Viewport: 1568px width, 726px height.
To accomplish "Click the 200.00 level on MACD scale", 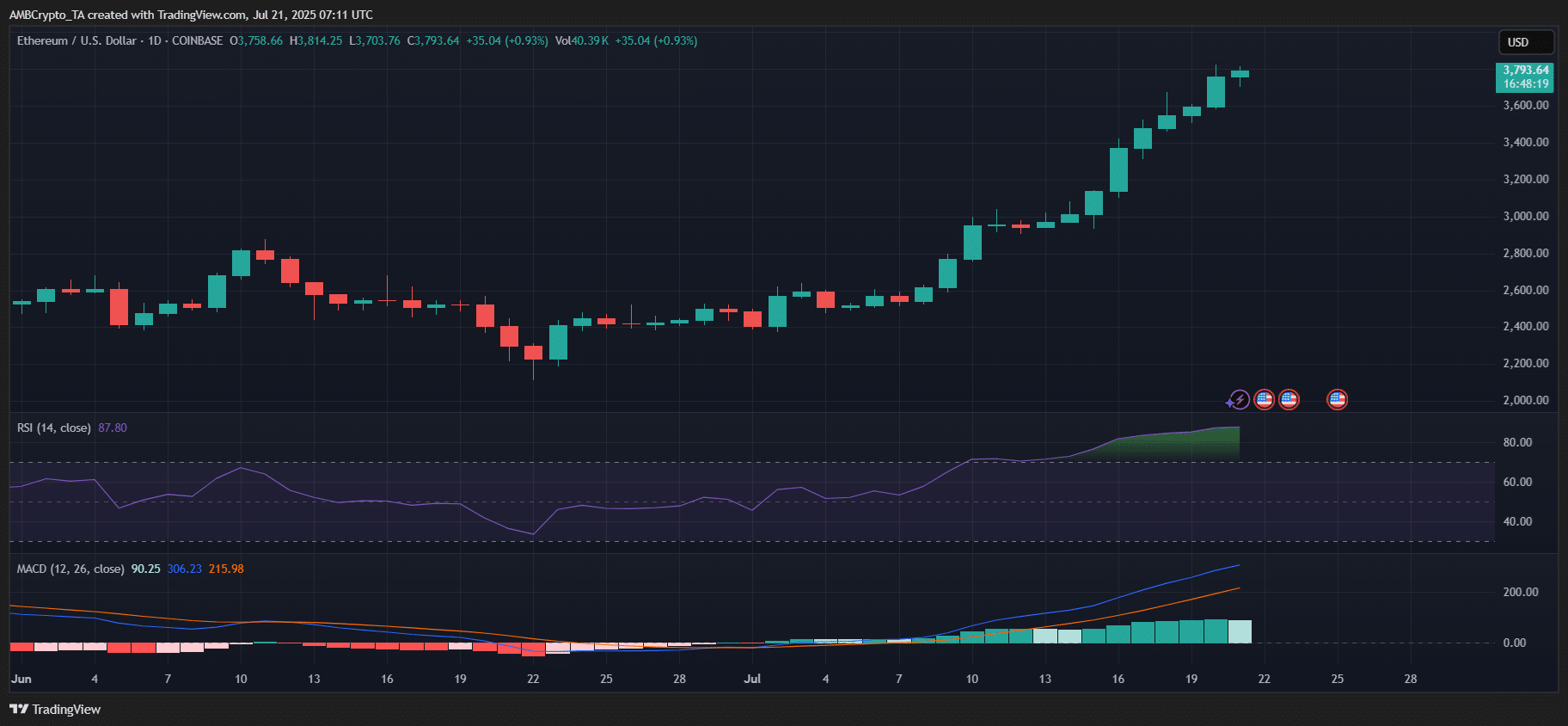I will coord(1520,592).
